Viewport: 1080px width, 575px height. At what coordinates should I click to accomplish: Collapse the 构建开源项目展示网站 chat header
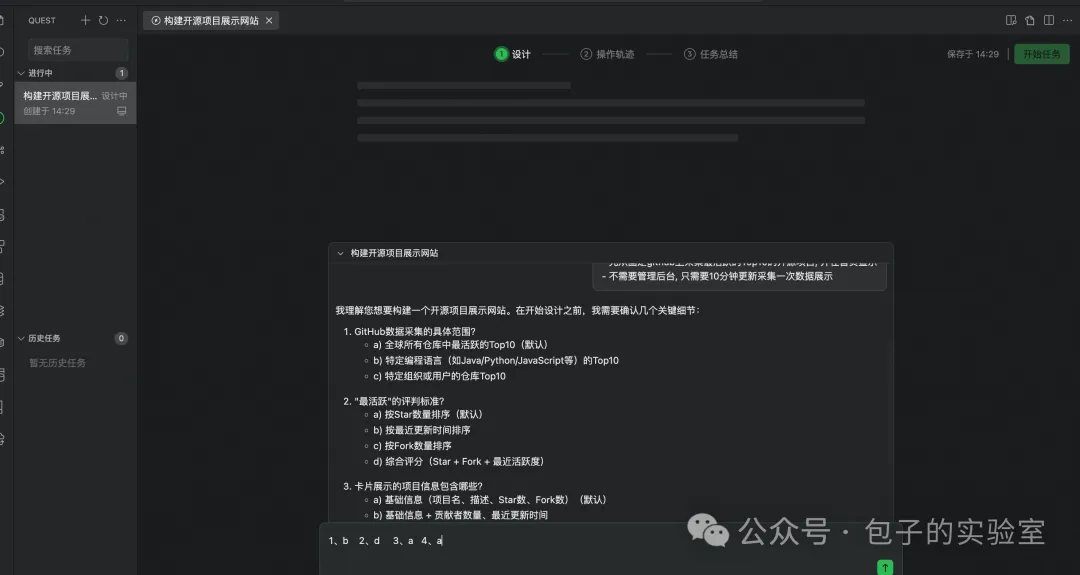pos(340,253)
